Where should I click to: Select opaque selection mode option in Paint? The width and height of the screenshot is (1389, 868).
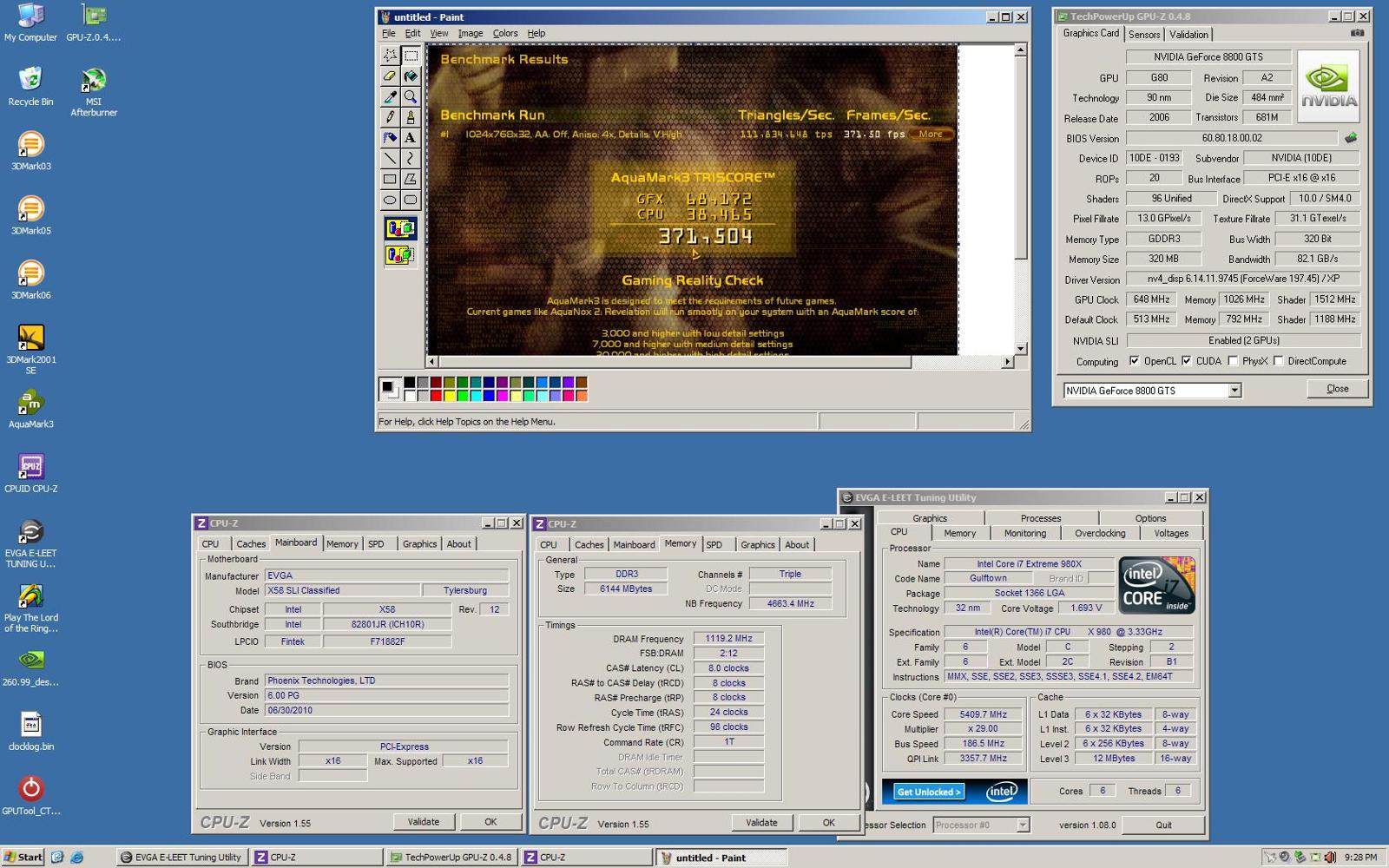coord(400,229)
